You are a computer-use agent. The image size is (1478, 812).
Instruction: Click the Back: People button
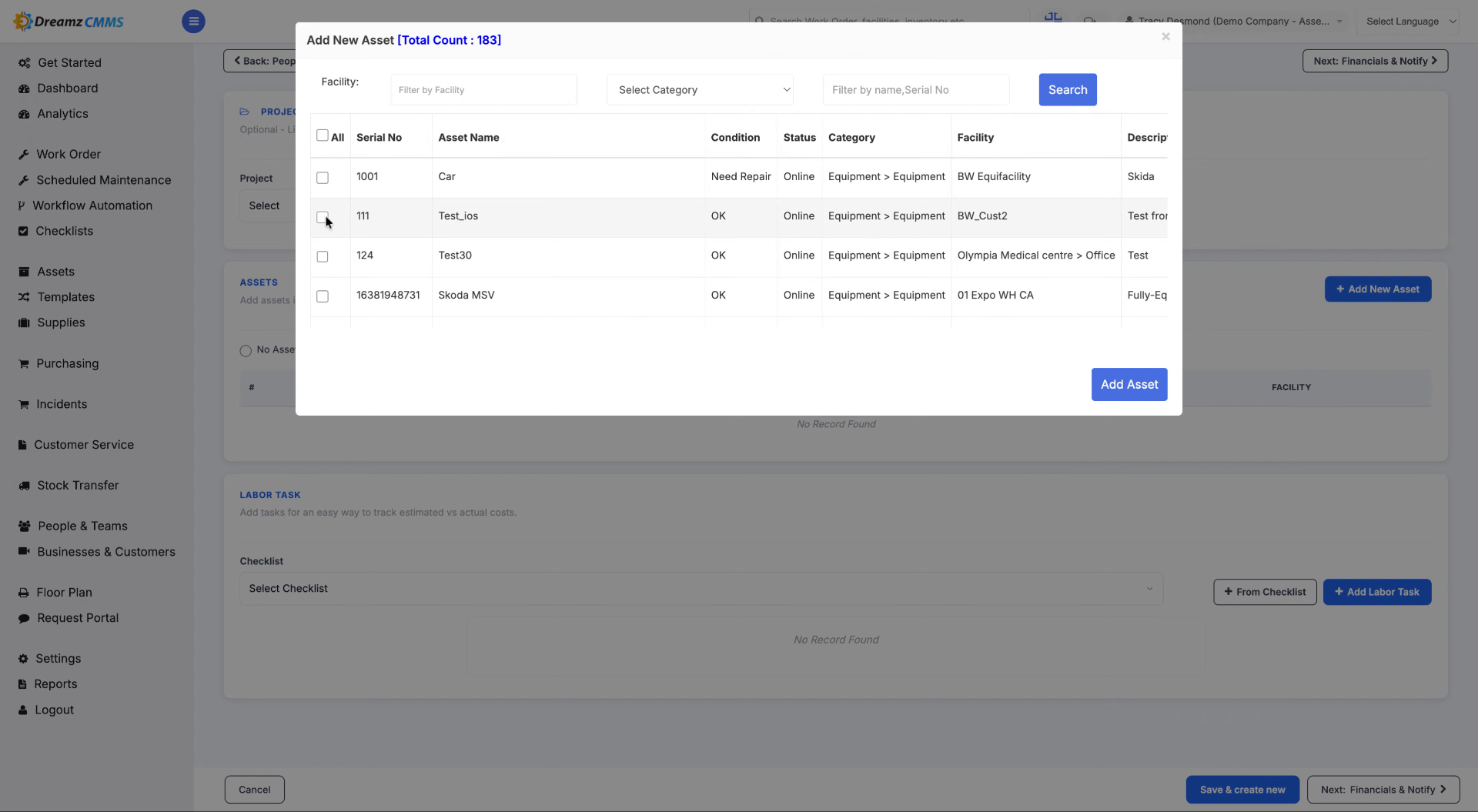click(260, 61)
